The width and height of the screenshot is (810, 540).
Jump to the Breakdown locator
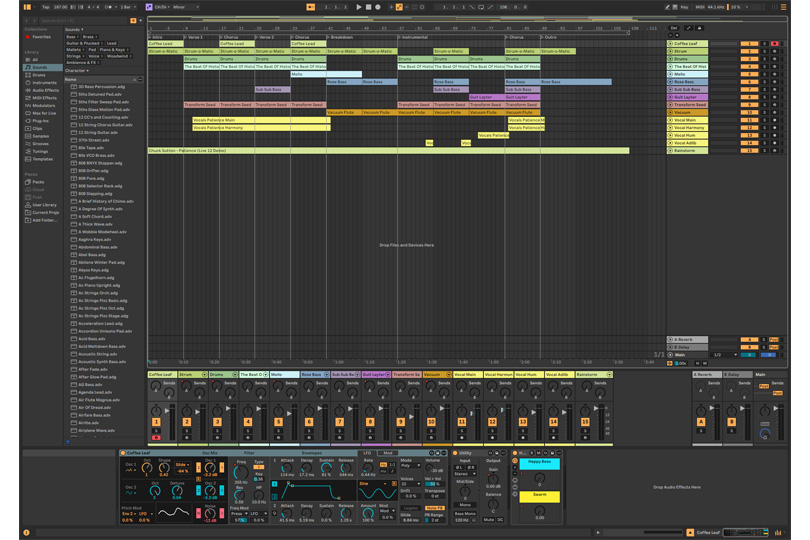(x=340, y=37)
